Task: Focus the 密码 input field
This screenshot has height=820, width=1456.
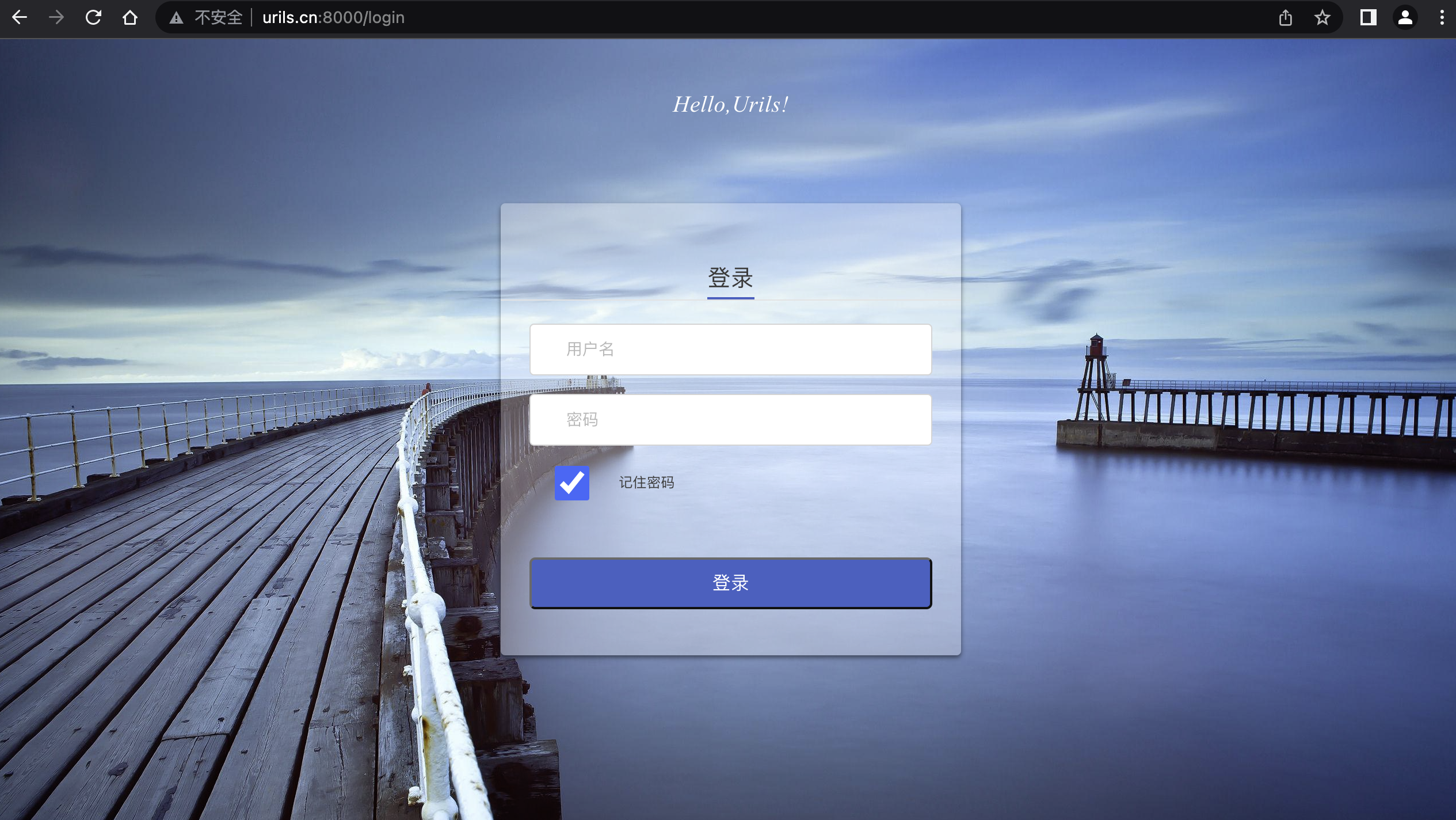Action: click(730, 419)
